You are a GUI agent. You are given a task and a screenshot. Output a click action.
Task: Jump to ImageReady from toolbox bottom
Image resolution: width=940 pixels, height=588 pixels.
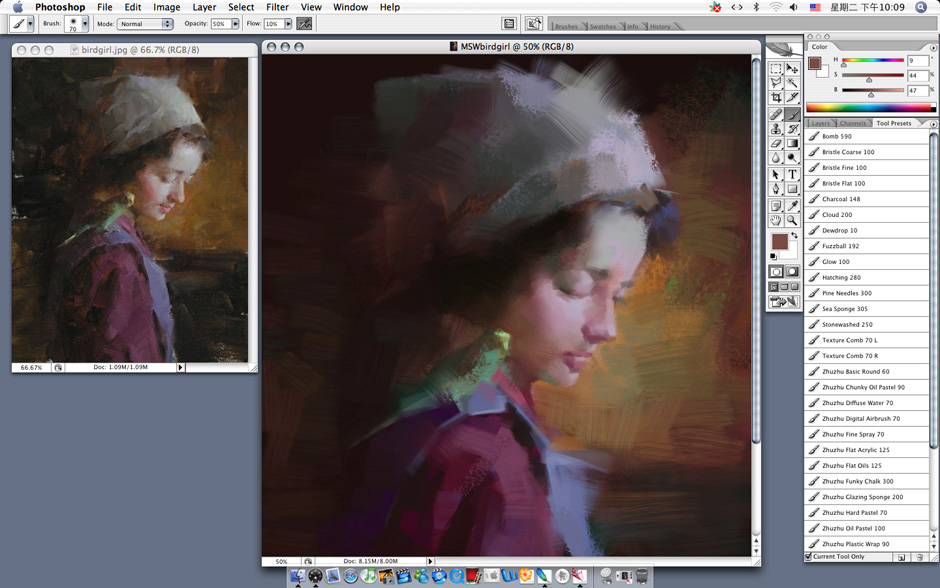[784, 301]
